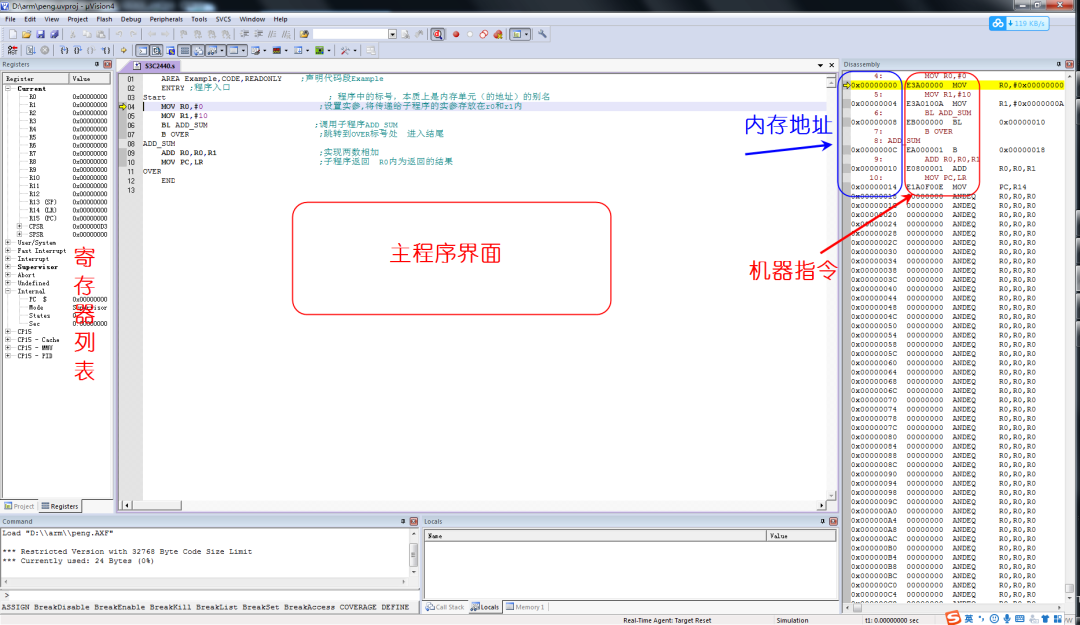Viewport: 1080px width, 625px height.
Task: Step into one line with Step icon
Action: click(x=64, y=50)
